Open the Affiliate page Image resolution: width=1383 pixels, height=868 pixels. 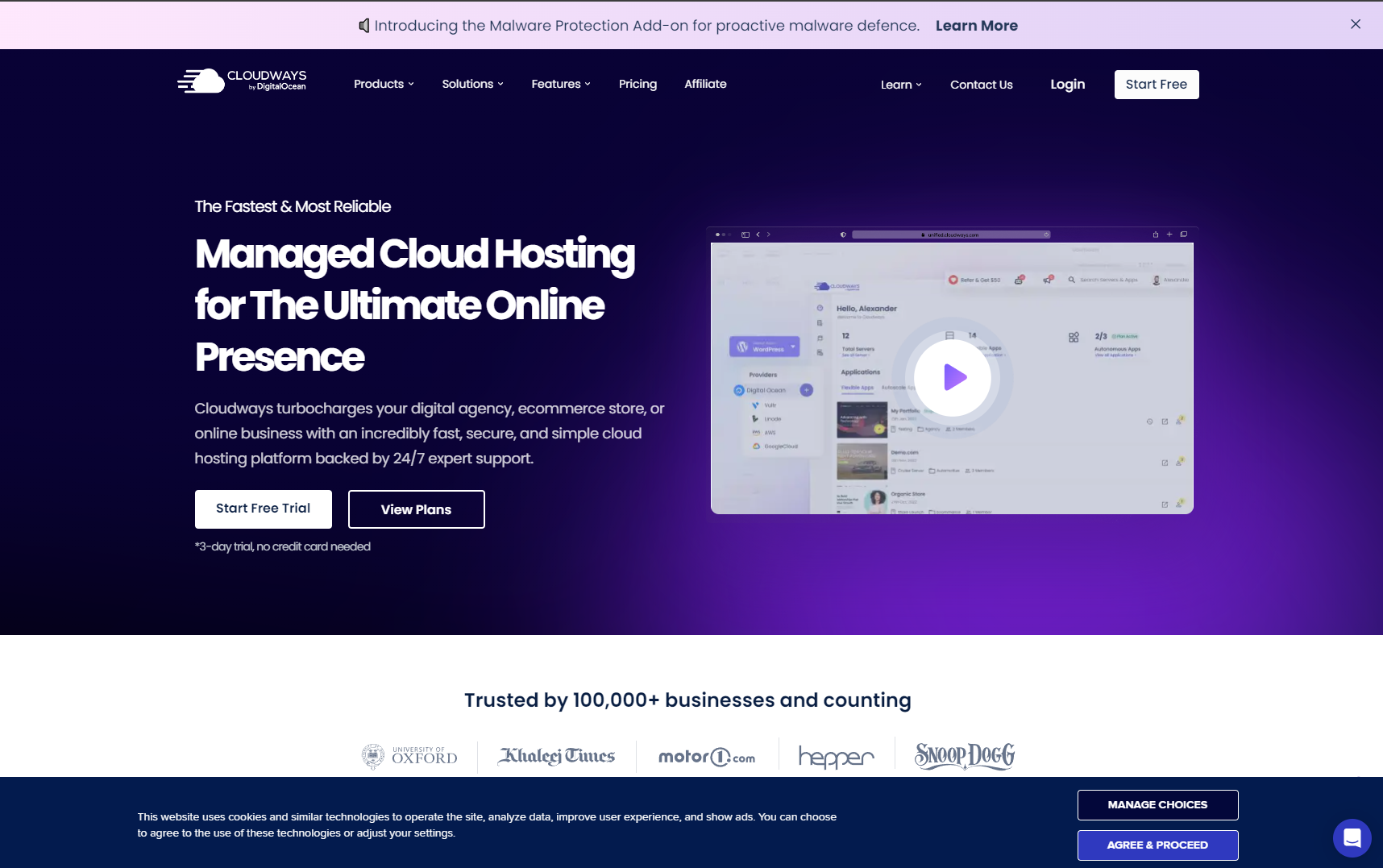point(705,84)
